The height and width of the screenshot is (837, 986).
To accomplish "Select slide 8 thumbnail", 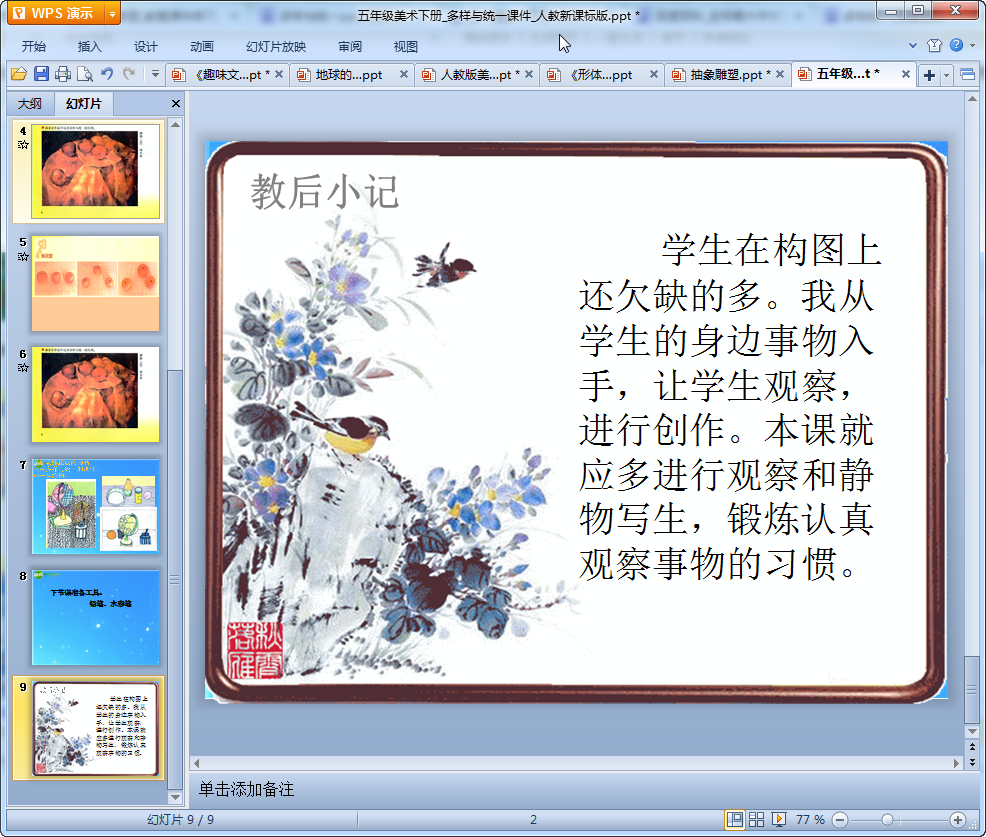I will pos(96,618).
